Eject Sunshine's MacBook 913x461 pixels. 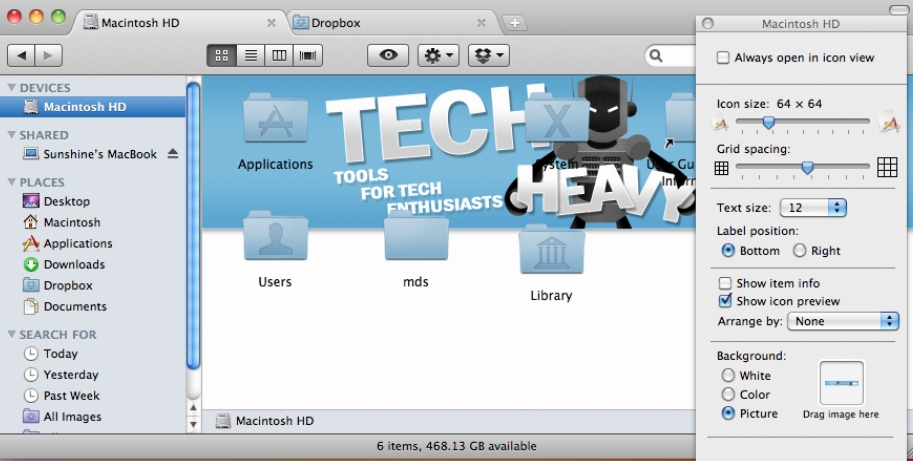coord(173,154)
